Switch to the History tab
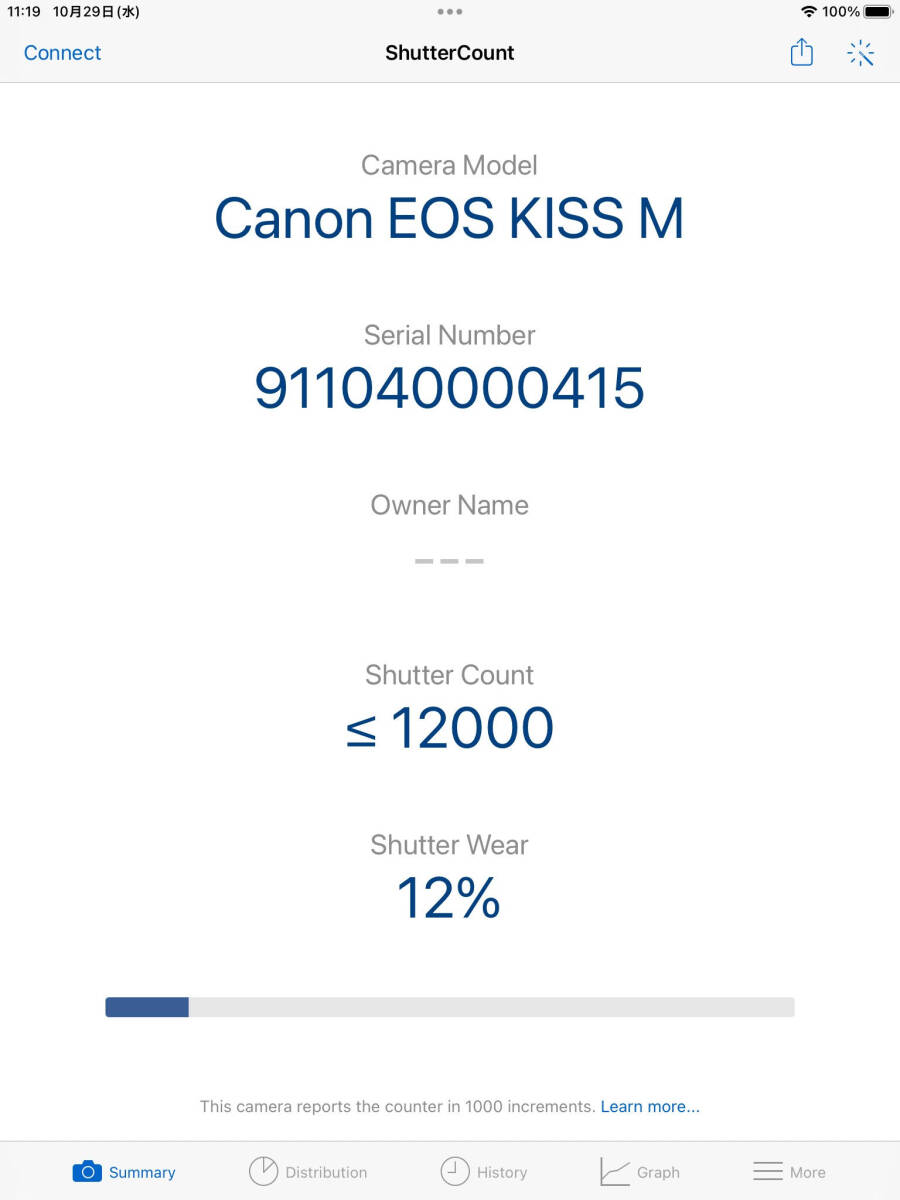 [x=502, y=1172]
